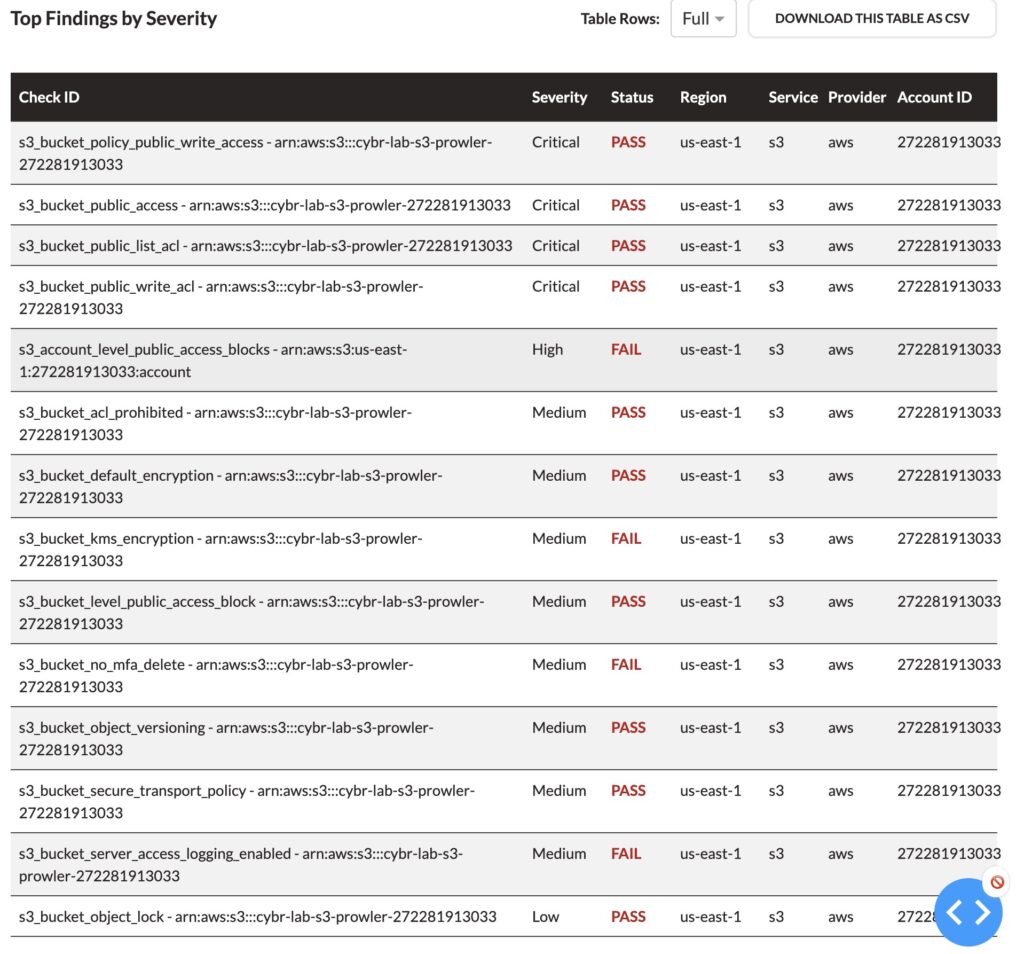Click PASS status in s3_bucket_object_lock row
Screen dimensions: 1024x954
628,916
